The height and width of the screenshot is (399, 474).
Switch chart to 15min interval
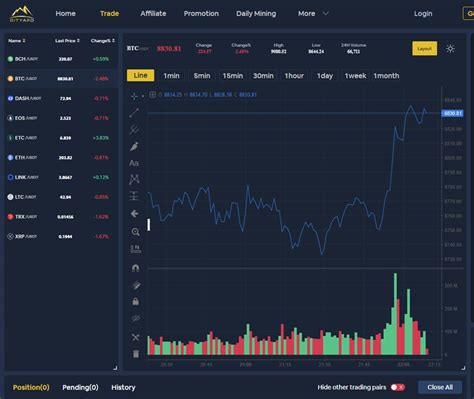click(x=233, y=76)
